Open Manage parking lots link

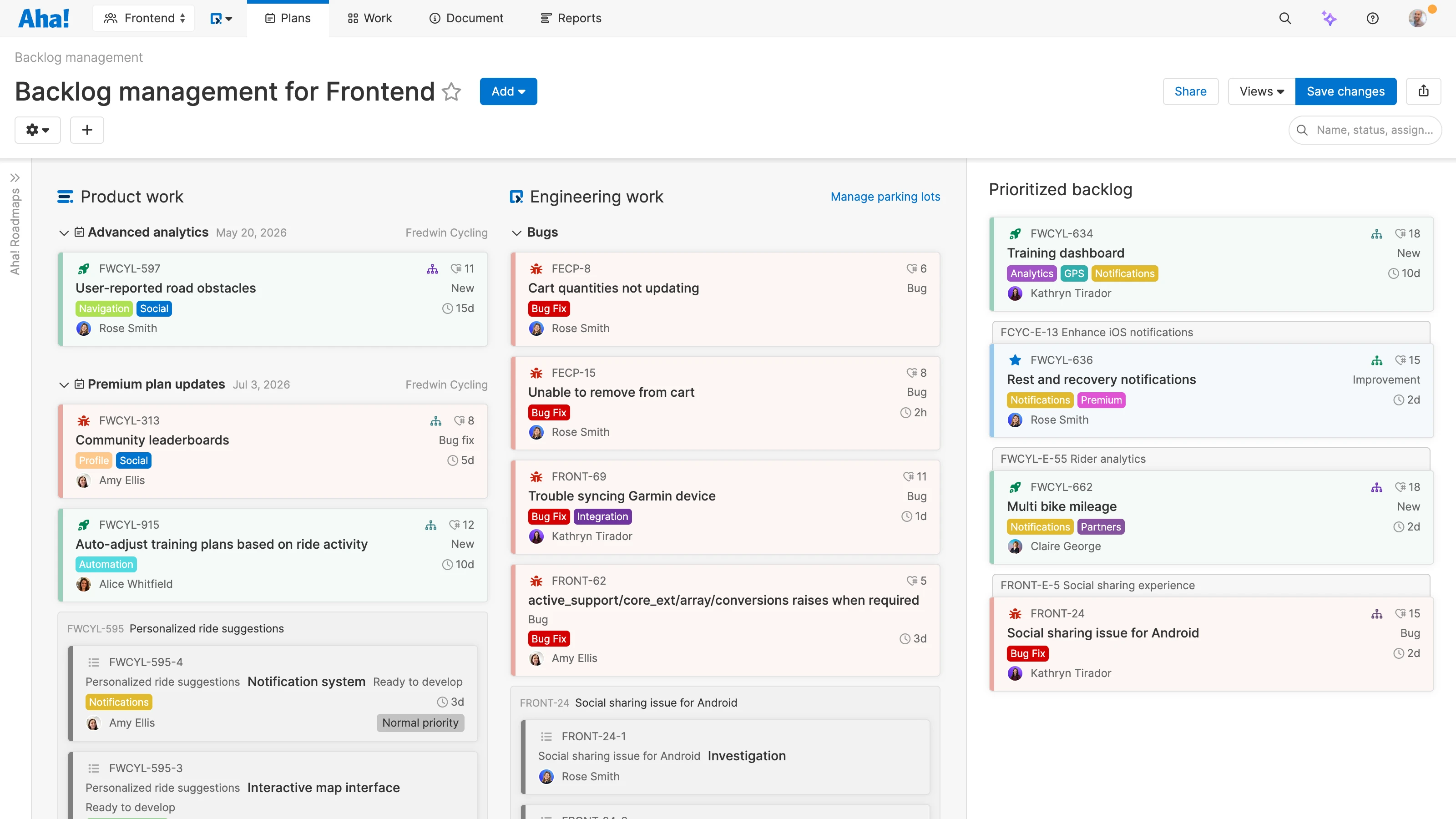885,197
